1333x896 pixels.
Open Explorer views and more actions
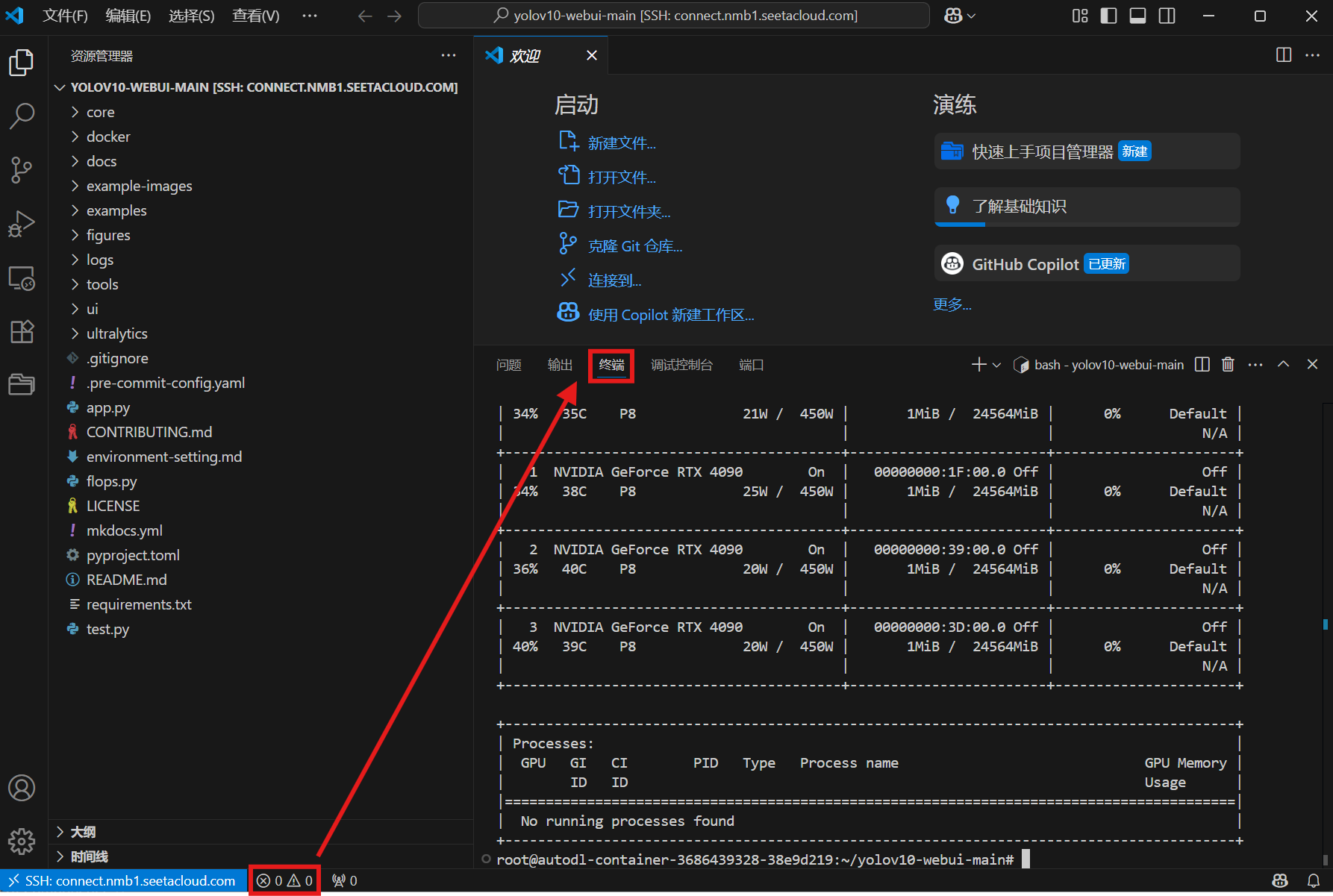449,55
